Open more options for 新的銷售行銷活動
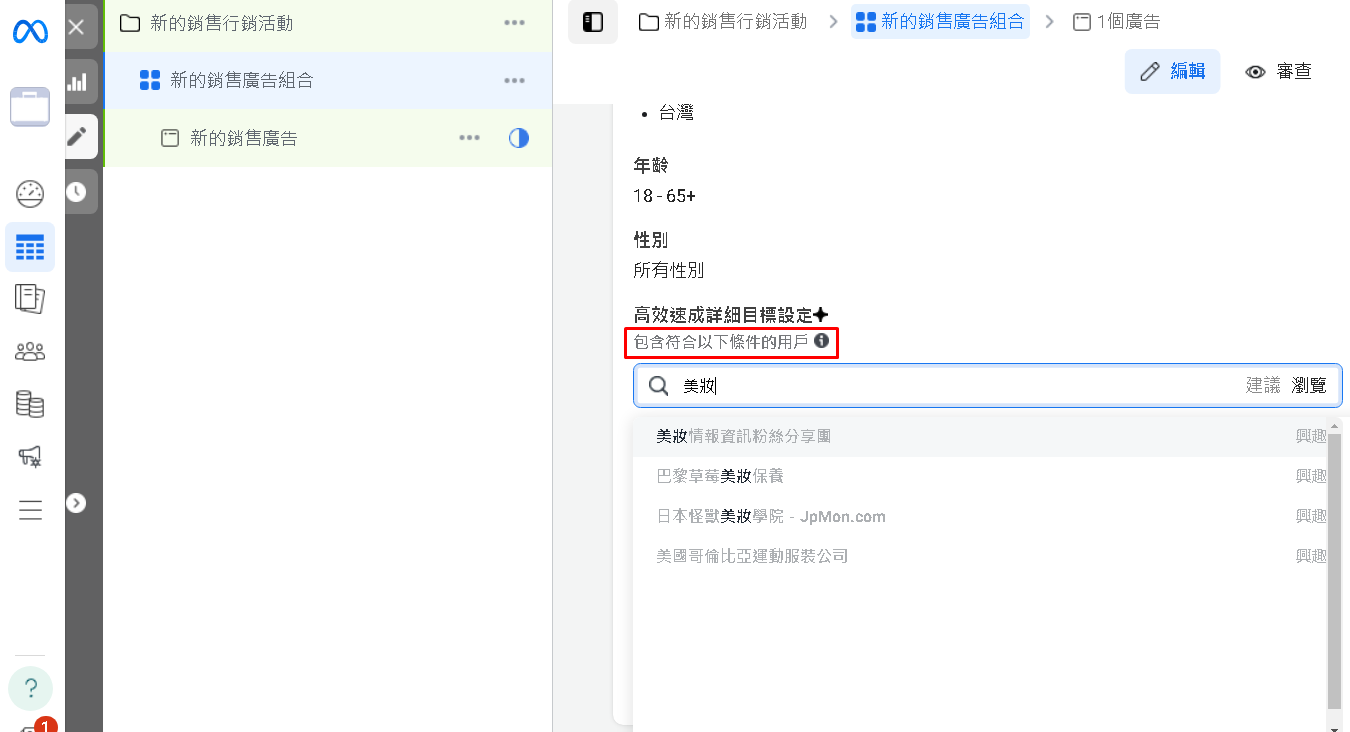This screenshot has height=732, width=1350. coord(514,23)
